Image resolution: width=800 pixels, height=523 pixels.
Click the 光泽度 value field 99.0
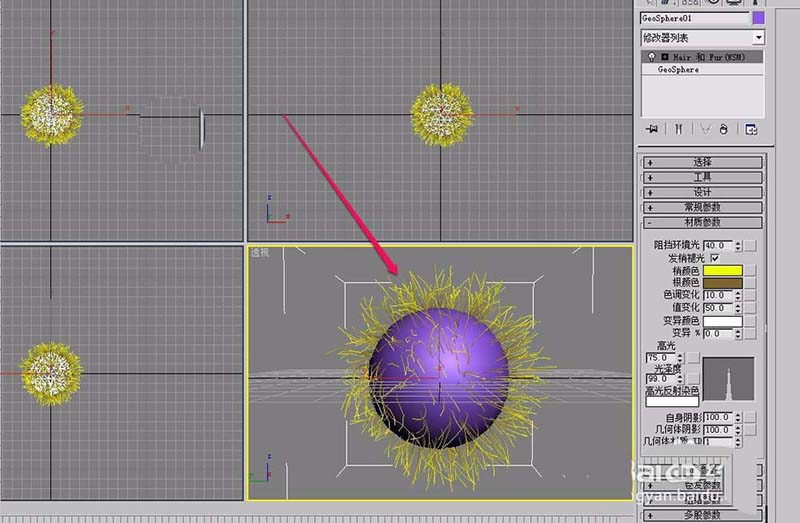(660, 379)
